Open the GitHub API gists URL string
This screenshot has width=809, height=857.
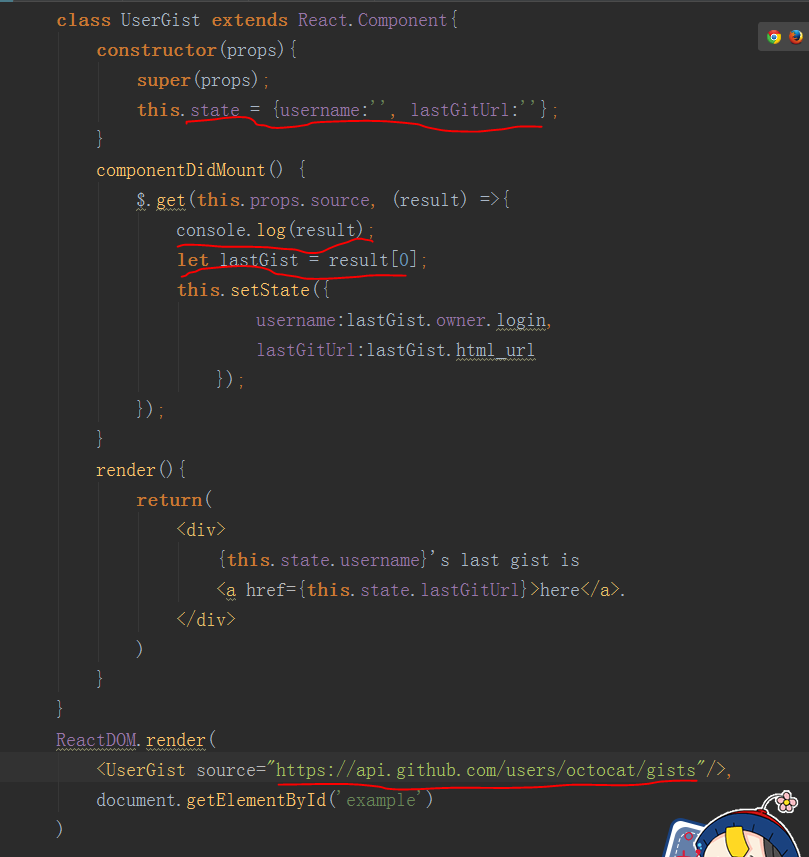[x=485, y=769]
